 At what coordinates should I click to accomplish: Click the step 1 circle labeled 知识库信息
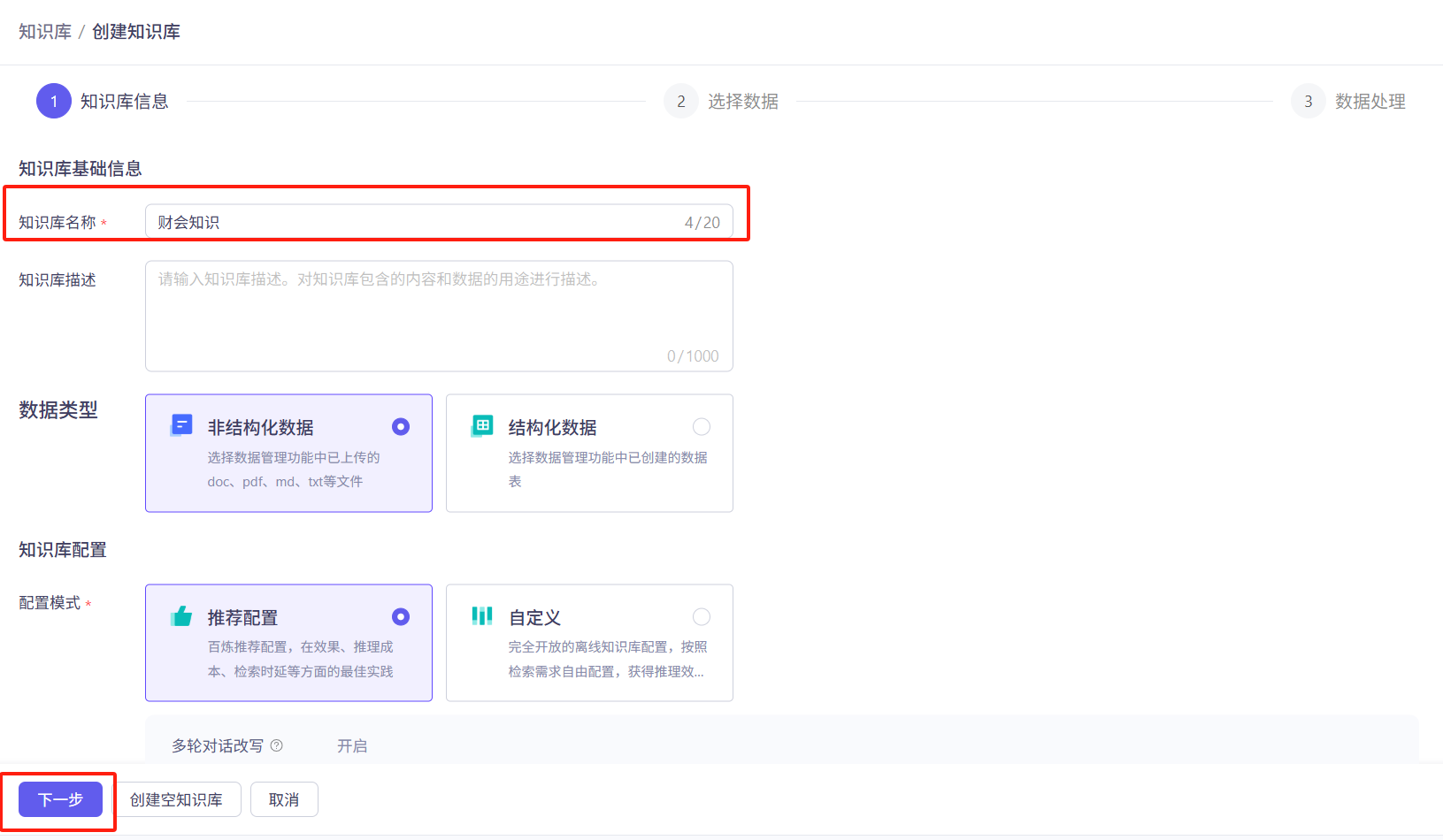(53, 101)
